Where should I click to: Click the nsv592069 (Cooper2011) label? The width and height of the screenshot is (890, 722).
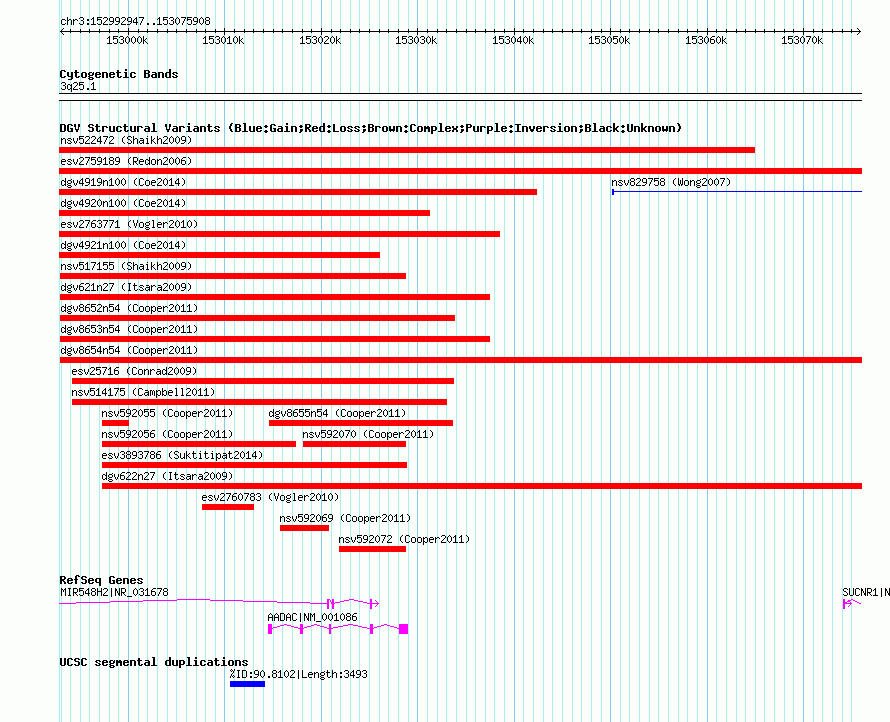(x=345, y=518)
